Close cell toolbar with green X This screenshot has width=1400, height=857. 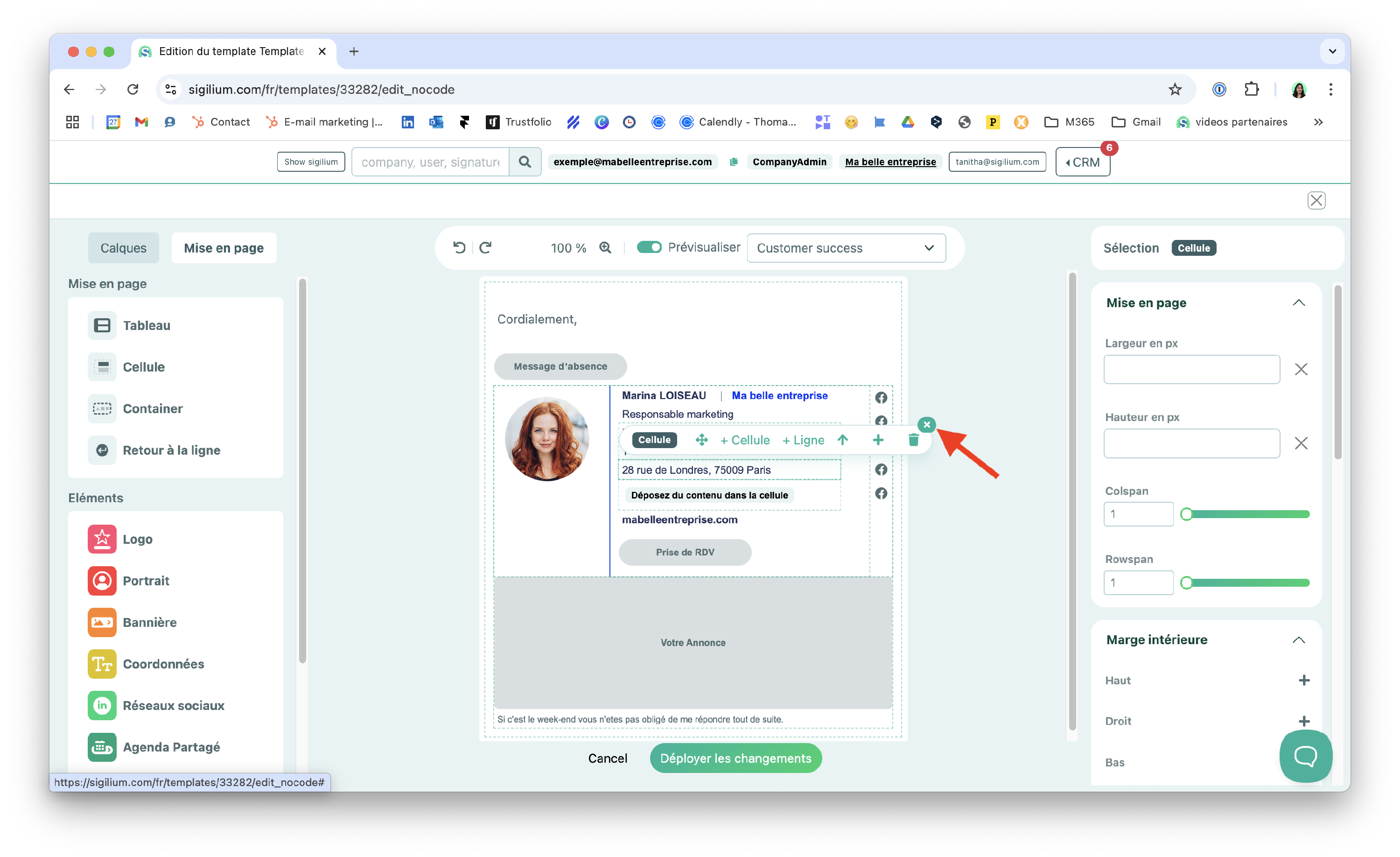coord(926,424)
